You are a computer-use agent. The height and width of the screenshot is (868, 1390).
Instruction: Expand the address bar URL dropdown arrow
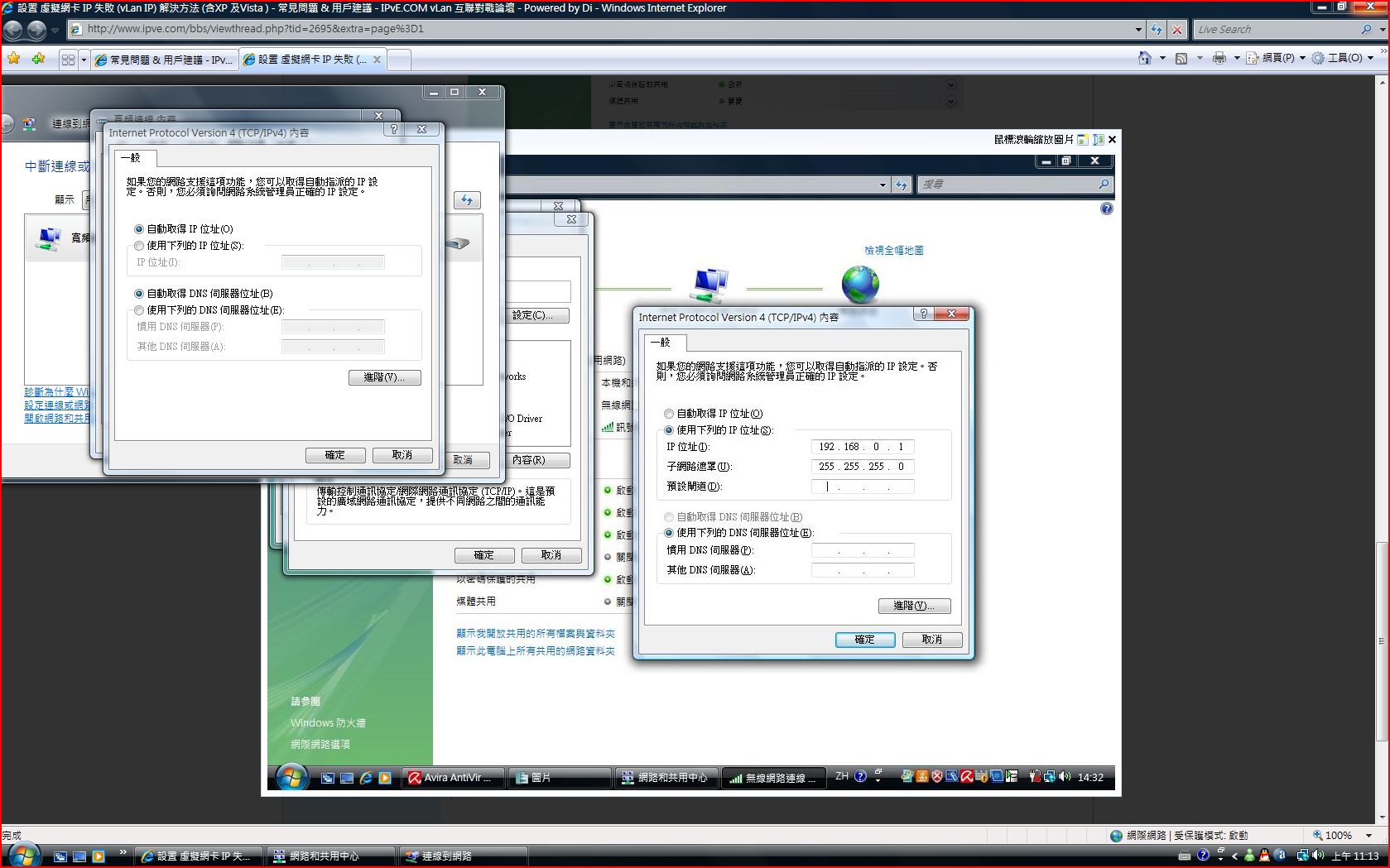pos(1138,30)
